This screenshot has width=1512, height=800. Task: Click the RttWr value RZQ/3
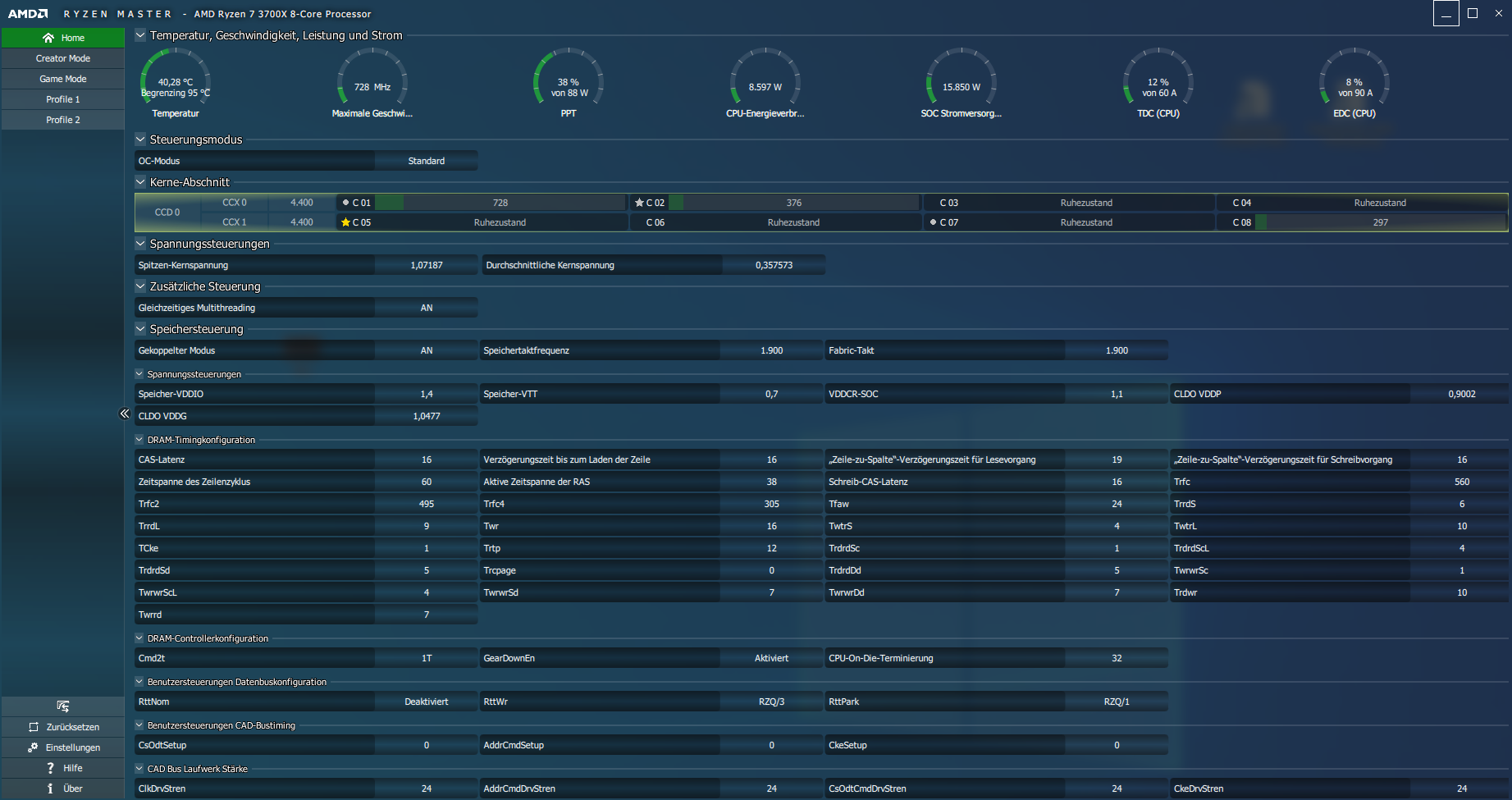pyautogui.click(x=772, y=702)
